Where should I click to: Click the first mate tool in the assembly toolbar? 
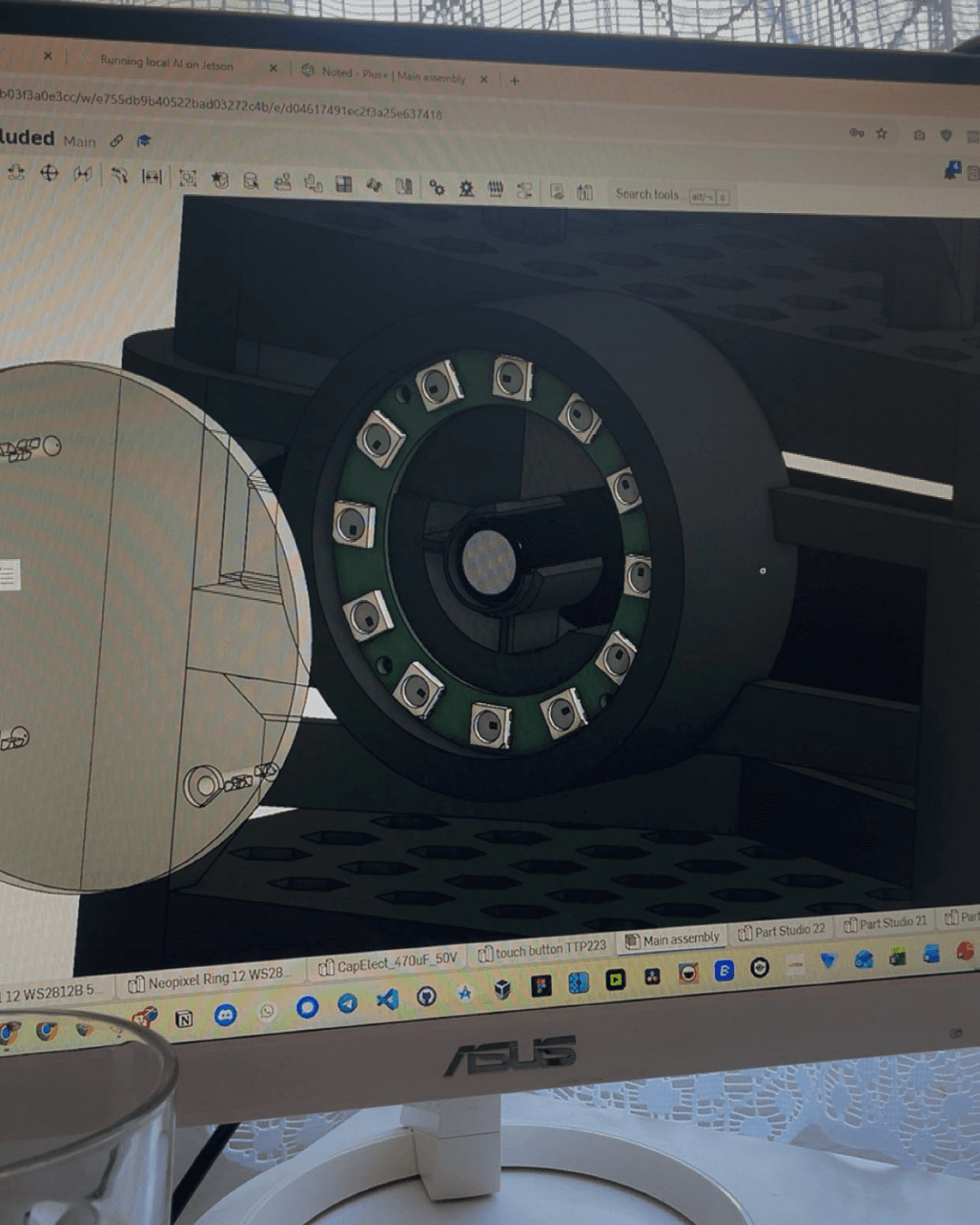click(x=16, y=172)
